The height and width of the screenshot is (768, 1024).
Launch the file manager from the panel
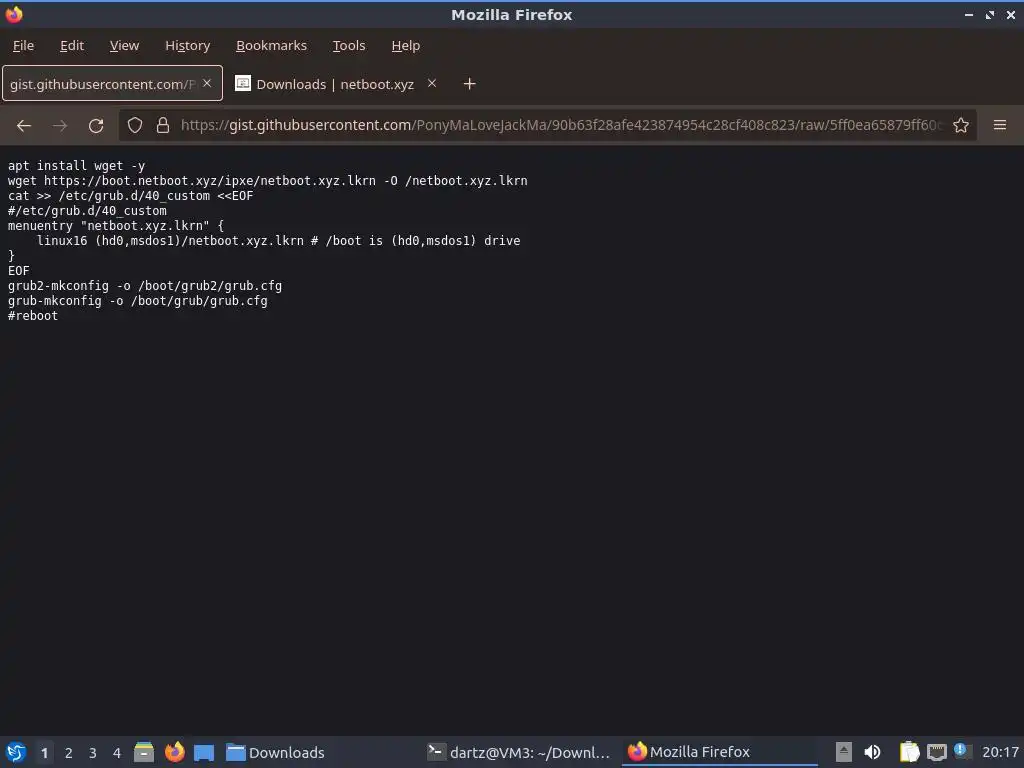coord(144,752)
